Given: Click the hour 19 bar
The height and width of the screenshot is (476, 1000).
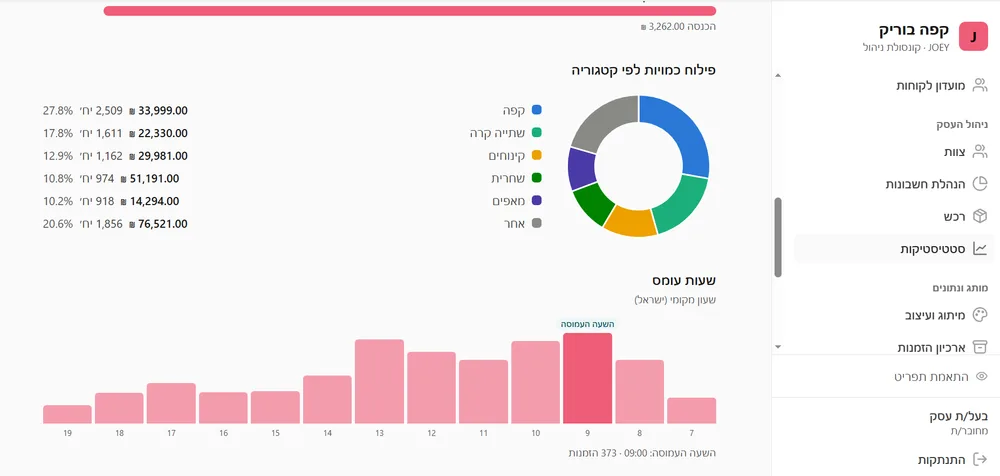Looking at the screenshot, I should point(68,415).
